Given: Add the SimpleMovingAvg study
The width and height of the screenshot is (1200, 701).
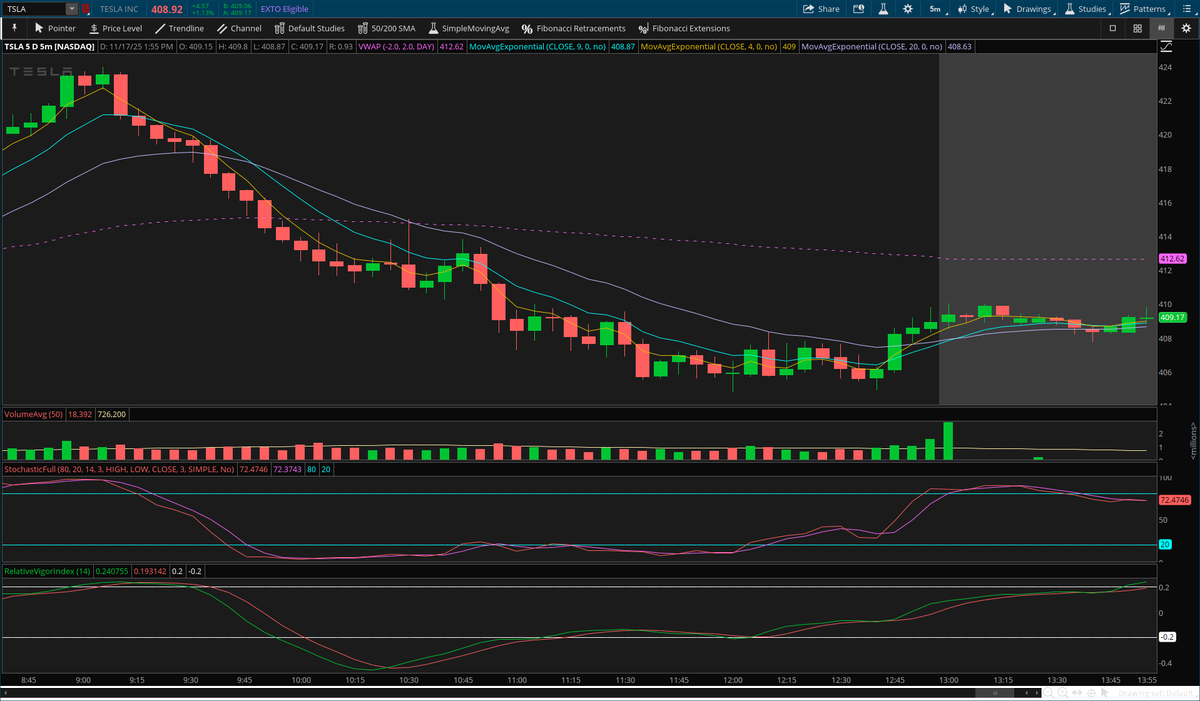Looking at the screenshot, I should (x=468, y=28).
